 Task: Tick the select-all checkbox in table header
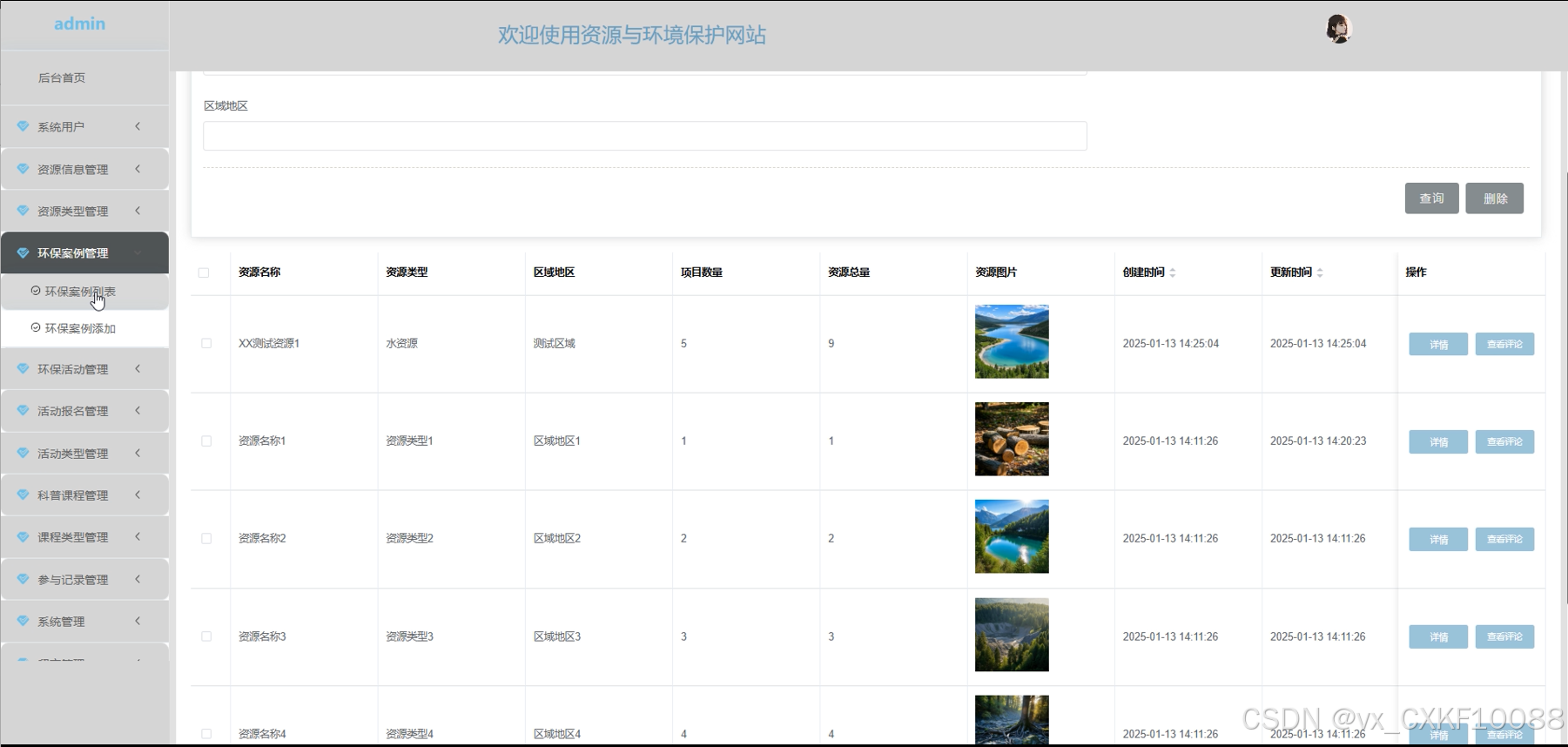pos(204,273)
